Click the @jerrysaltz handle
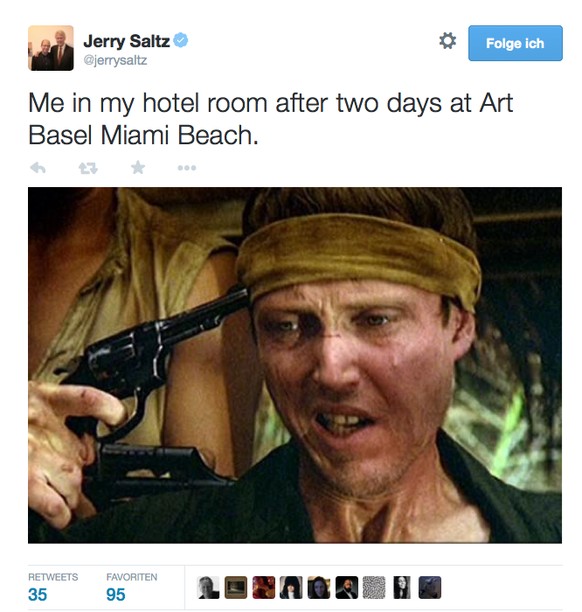This screenshot has height=612, width=582. pos(115,60)
